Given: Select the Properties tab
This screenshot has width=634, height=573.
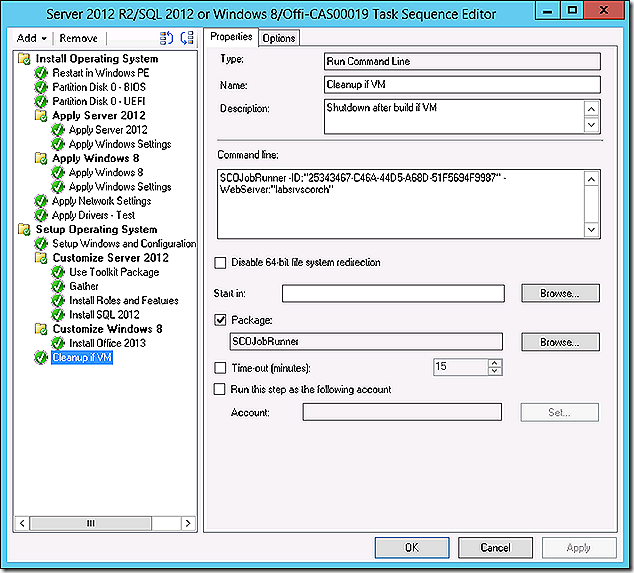Looking at the screenshot, I should [x=231, y=37].
